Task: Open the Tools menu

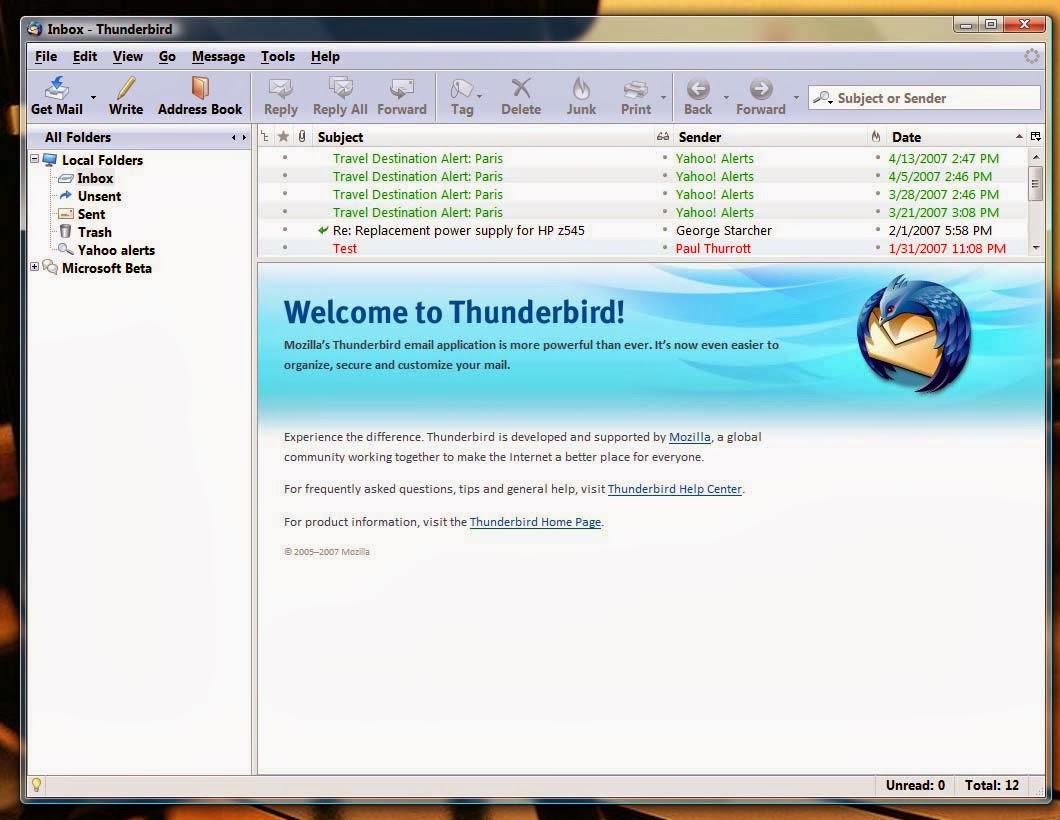Action: 277,56
